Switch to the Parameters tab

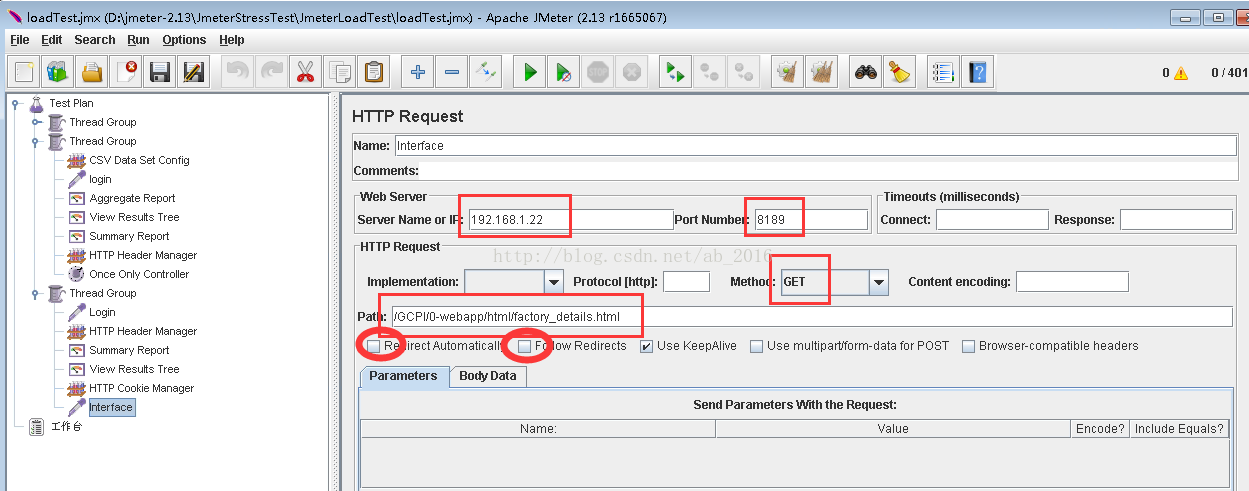[x=403, y=376]
